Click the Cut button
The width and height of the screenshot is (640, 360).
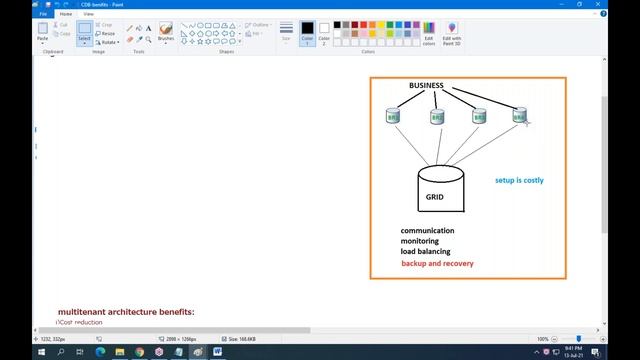click(60, 25)
